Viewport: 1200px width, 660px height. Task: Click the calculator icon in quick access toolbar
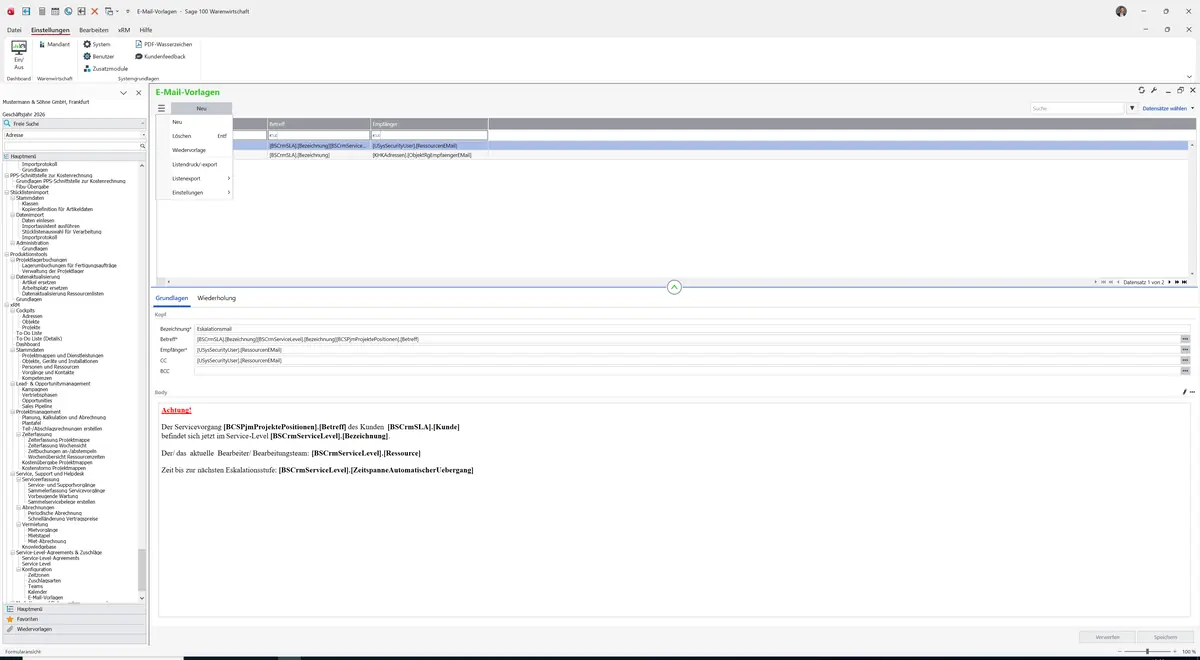click(x=40, y=11)
